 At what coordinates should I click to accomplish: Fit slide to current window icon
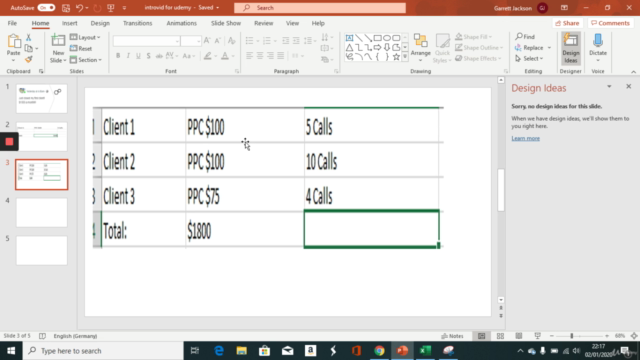[x=634, y=336]
